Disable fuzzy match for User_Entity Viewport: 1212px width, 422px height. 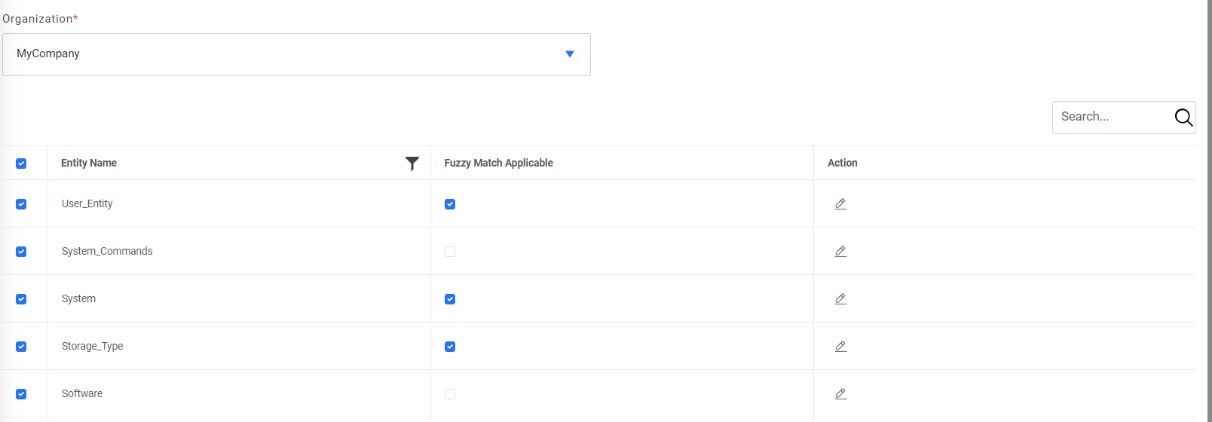[450, 204]
